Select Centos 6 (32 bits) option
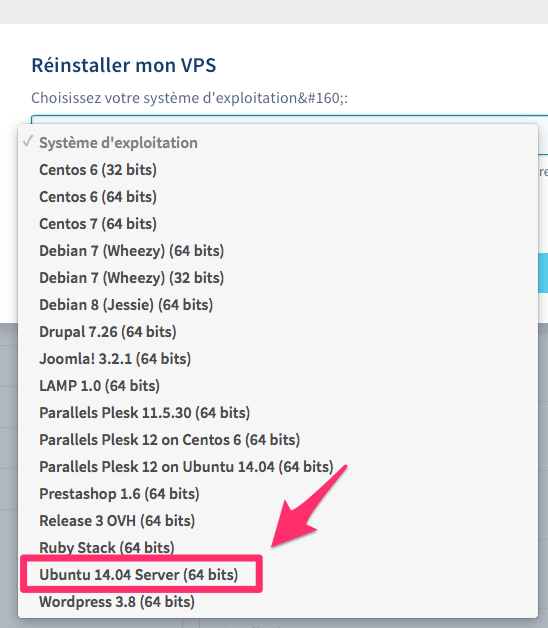548x628 pixels. coord(278,170)
